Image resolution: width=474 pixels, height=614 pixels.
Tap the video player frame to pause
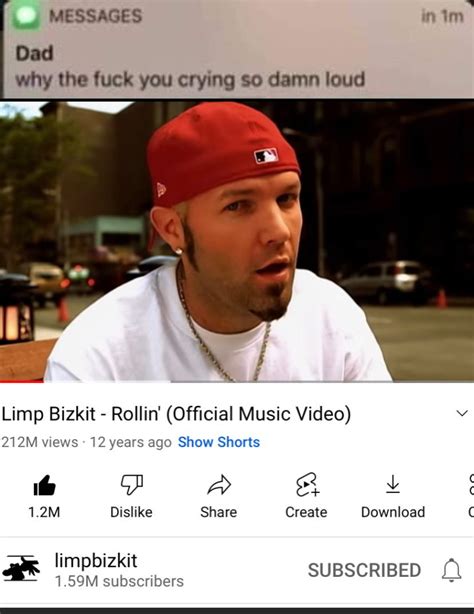tap(237, 241)
